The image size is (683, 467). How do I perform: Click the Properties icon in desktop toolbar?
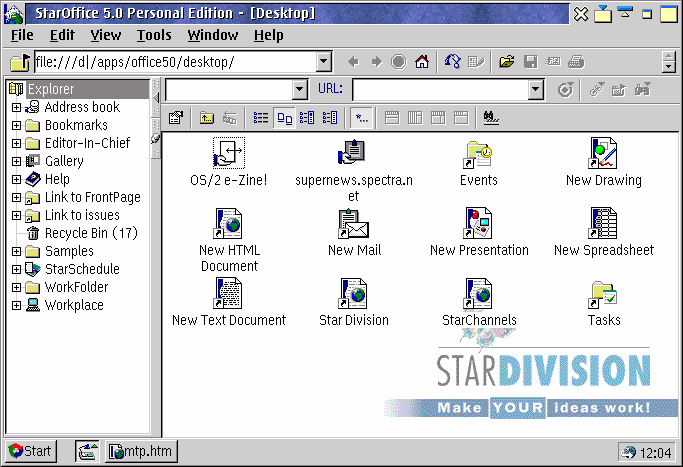pos(176,118)
